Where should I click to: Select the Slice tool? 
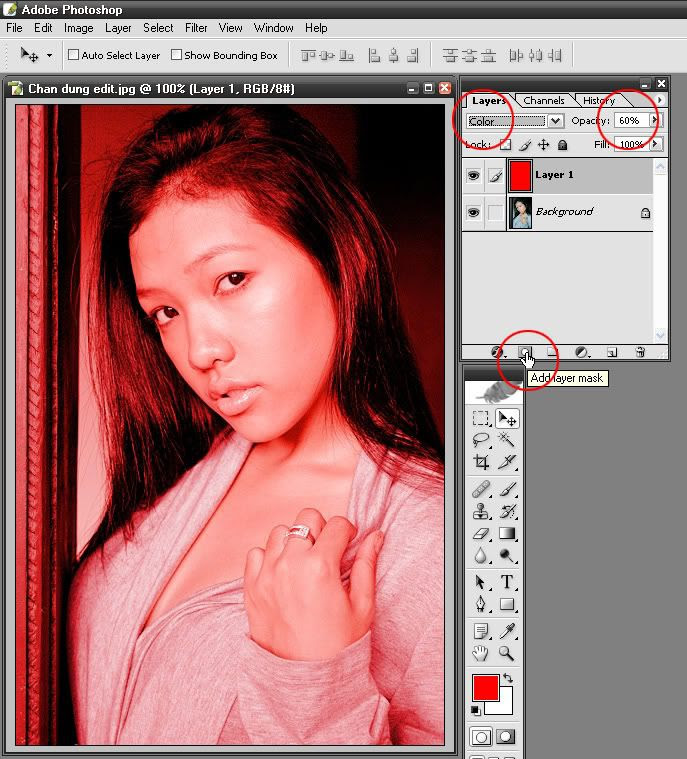pos(506,462)
